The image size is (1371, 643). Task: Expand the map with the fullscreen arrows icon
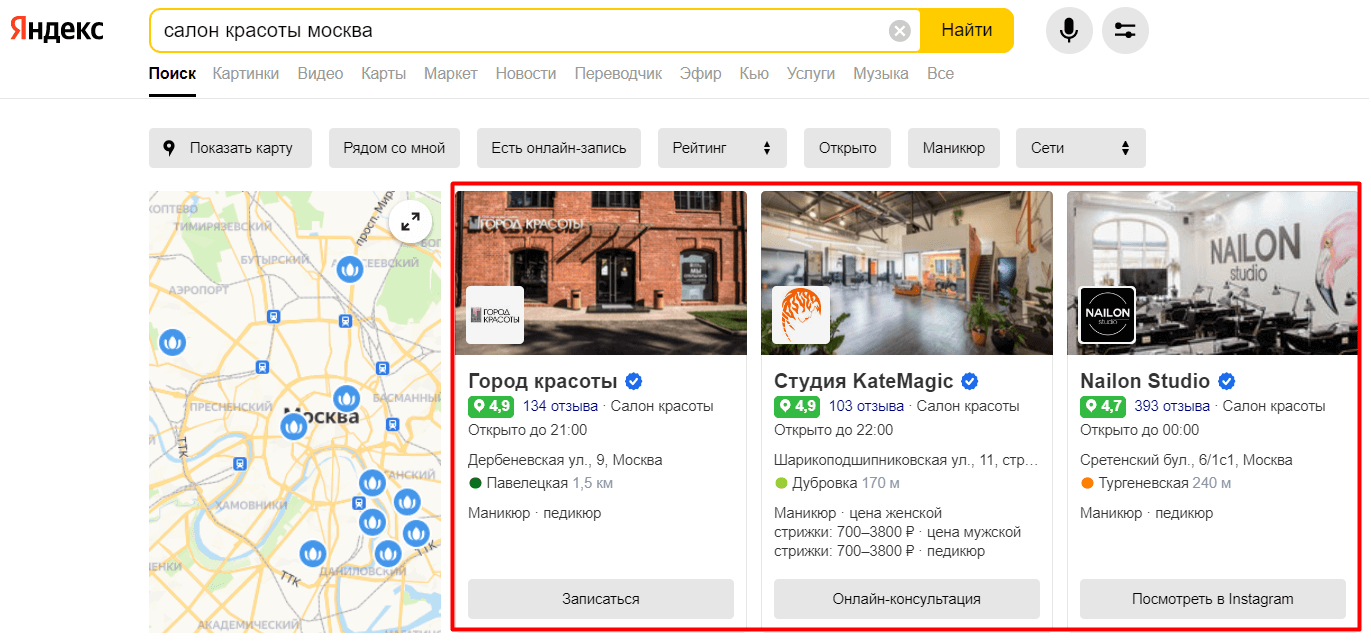[x=410, y=223]
